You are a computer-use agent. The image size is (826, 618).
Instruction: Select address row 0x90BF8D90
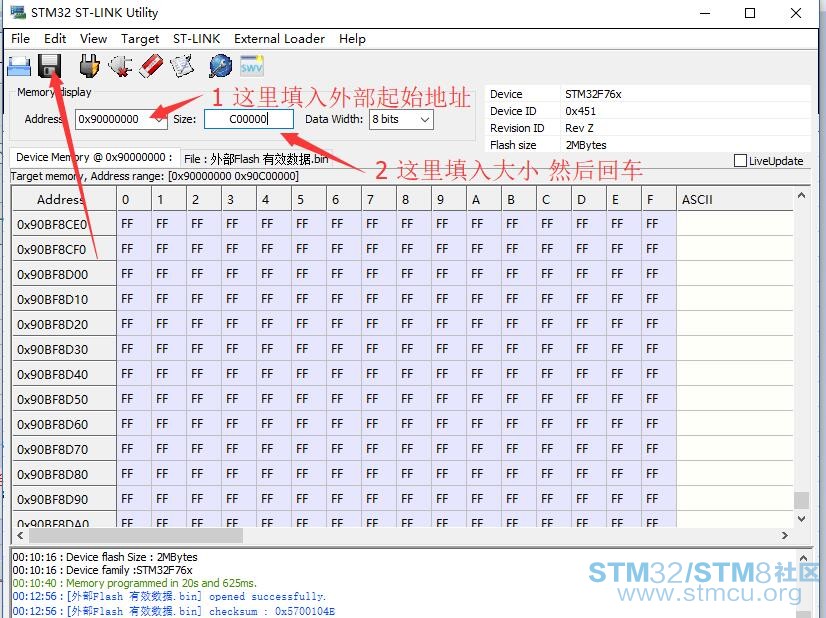tap(64, 499)
